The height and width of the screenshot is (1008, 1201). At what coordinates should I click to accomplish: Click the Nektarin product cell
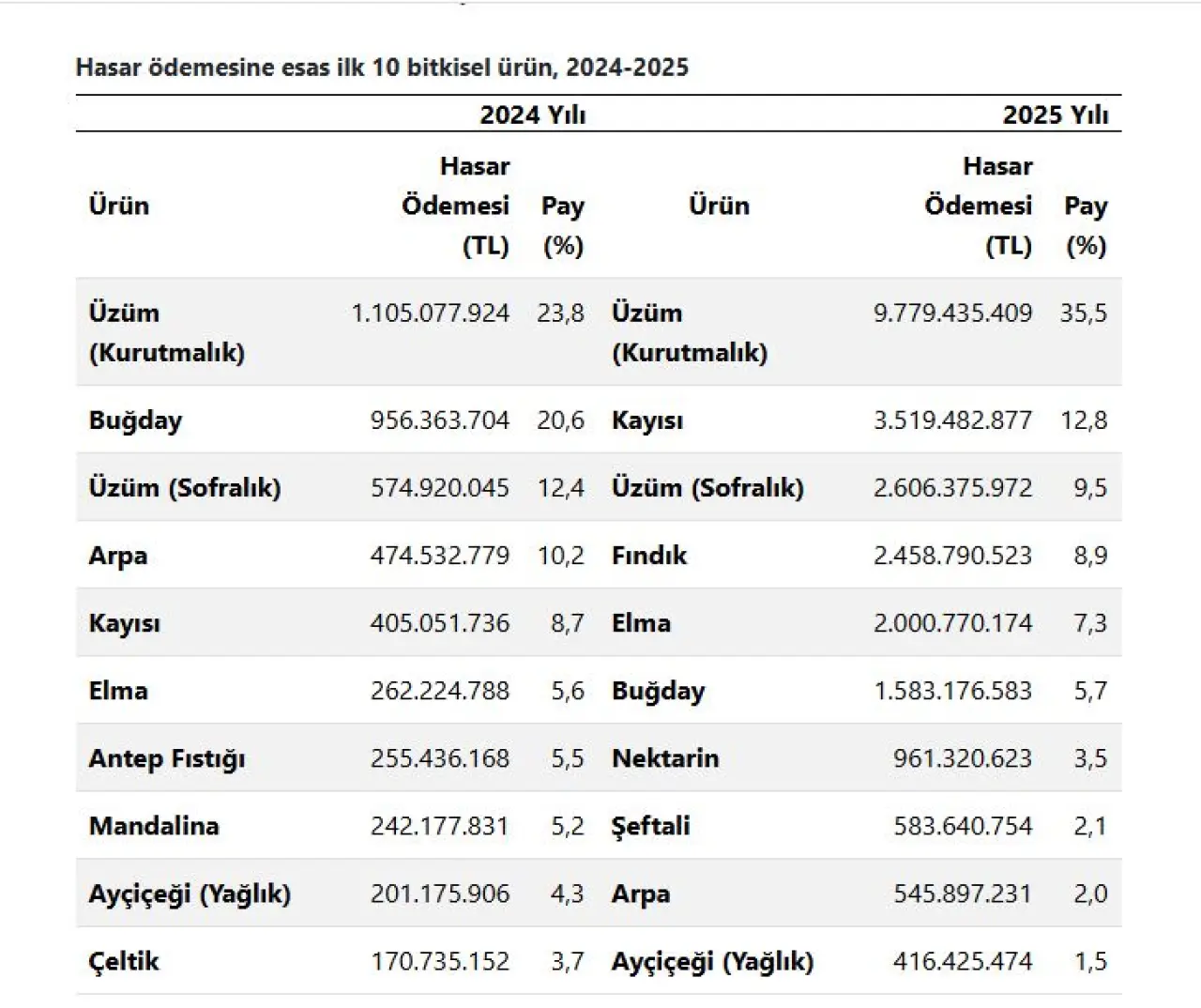[x=665, y=758]
